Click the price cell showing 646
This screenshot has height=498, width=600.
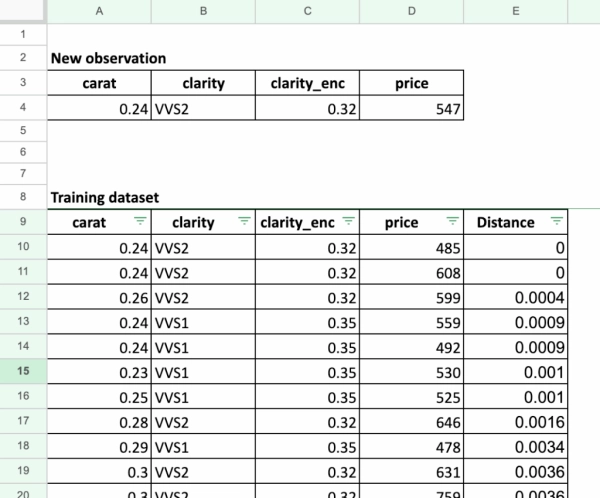(412, 421)
